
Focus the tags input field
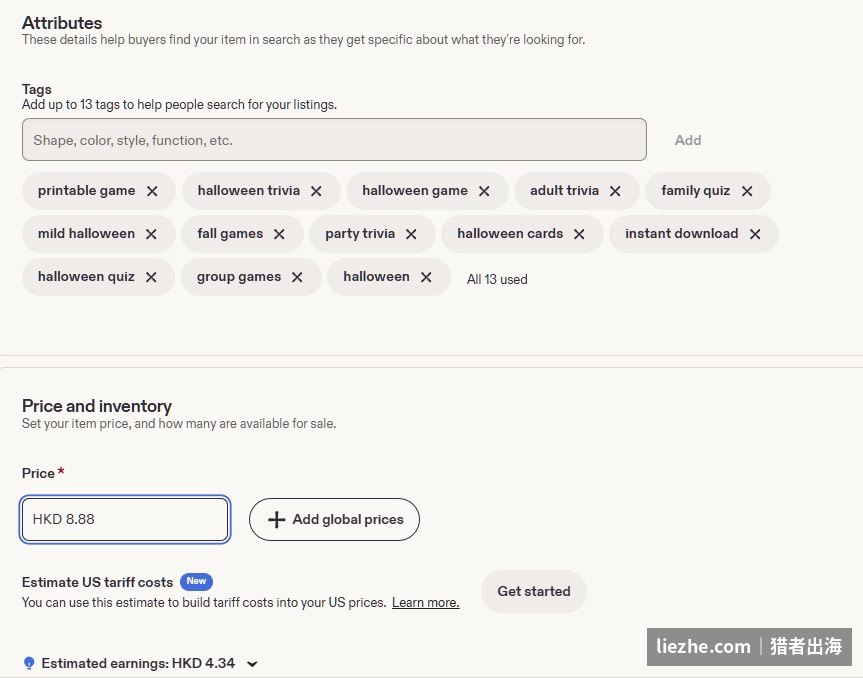coord(334,140)
